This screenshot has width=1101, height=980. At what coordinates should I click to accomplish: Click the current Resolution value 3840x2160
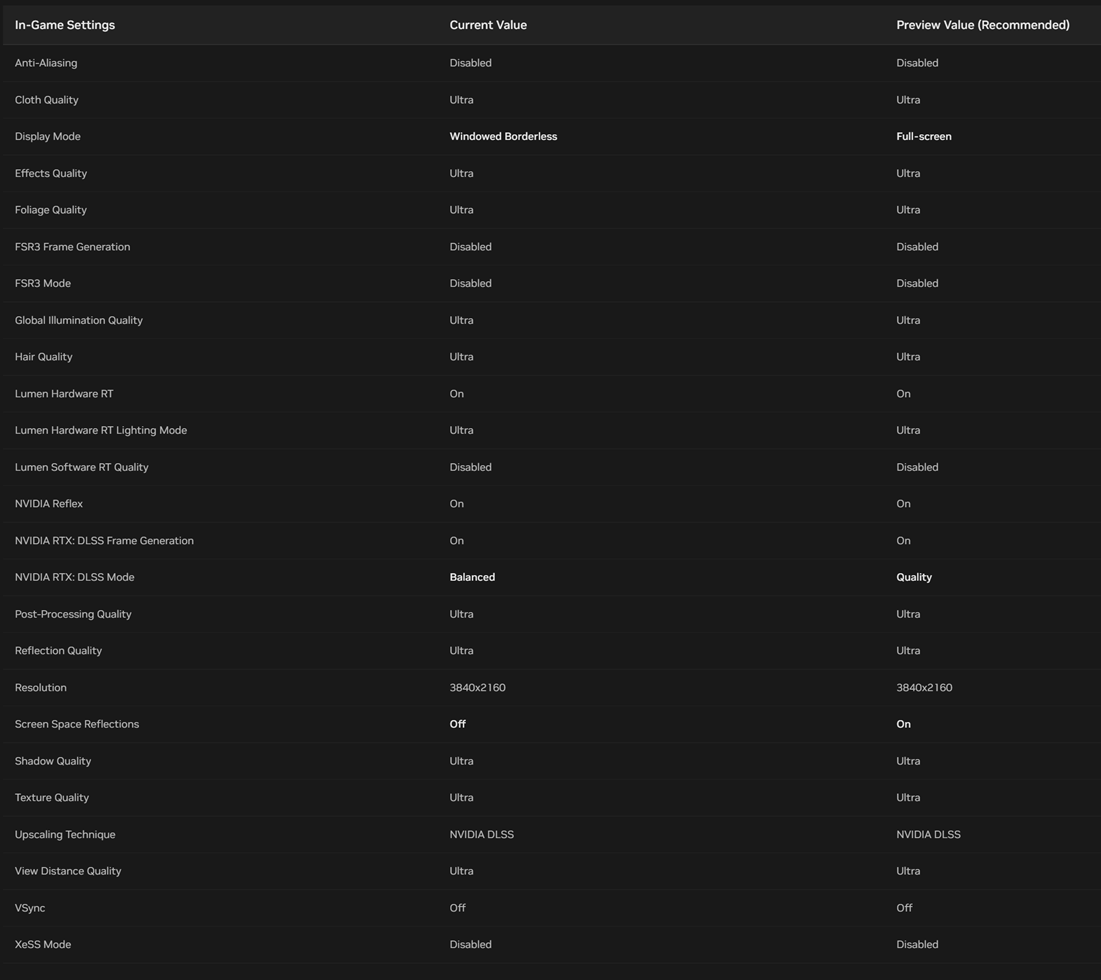click(x=478, y=688)
